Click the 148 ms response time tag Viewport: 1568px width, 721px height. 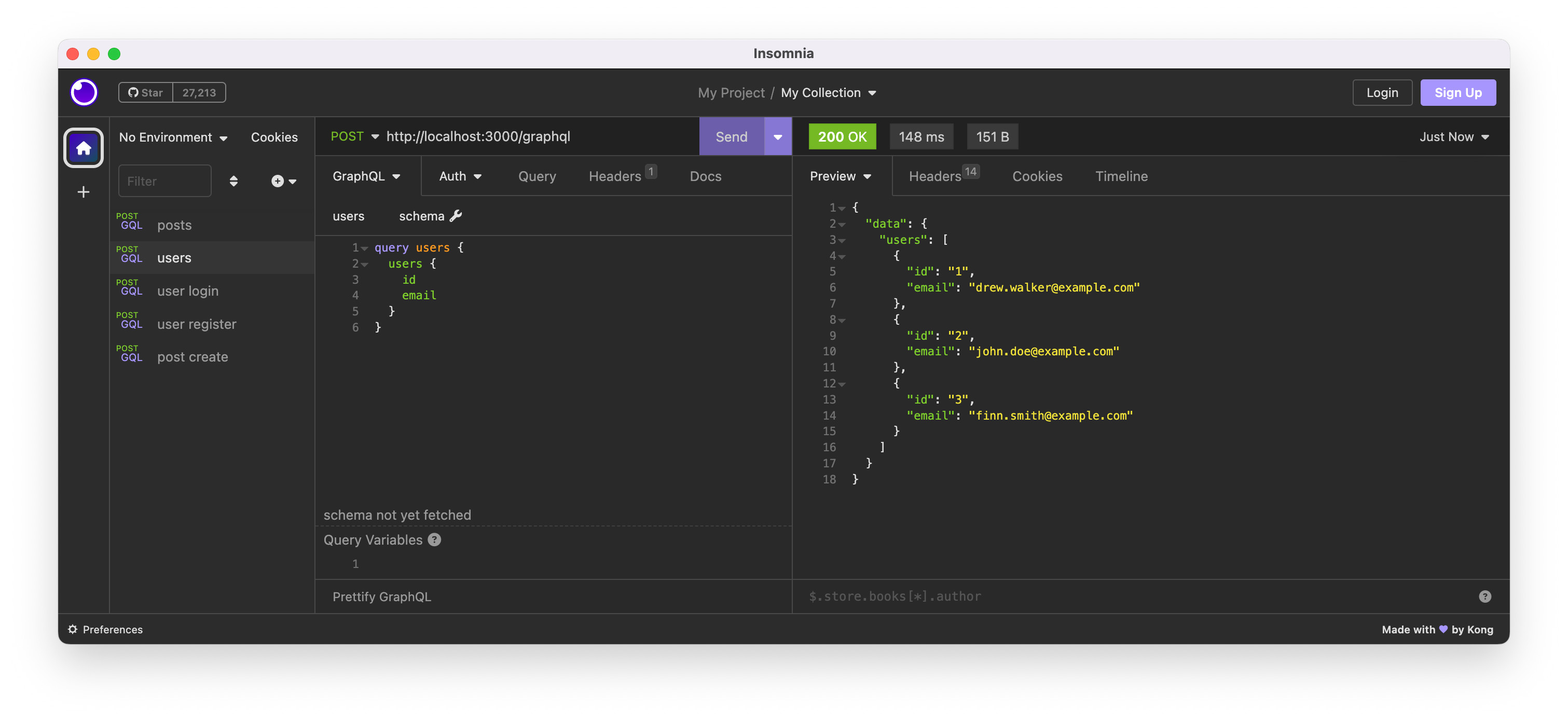point(921,136)
